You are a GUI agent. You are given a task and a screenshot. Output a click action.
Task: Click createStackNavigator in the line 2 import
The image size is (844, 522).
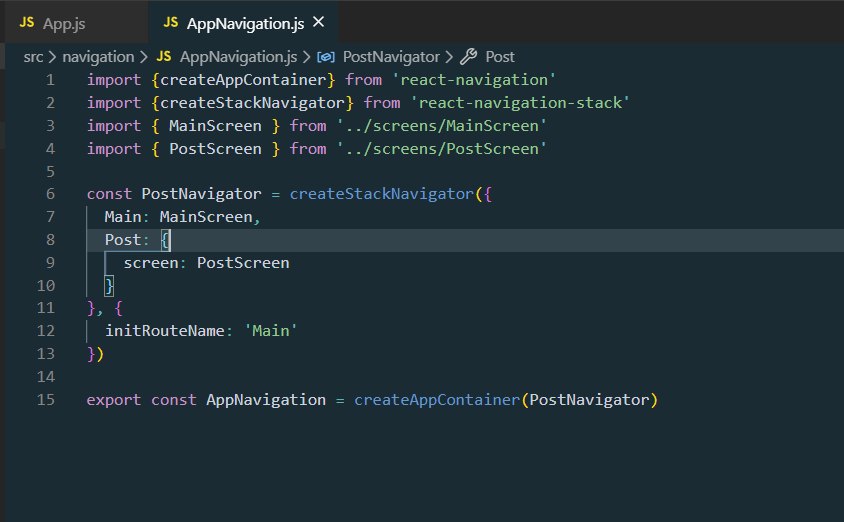(252, 103)
